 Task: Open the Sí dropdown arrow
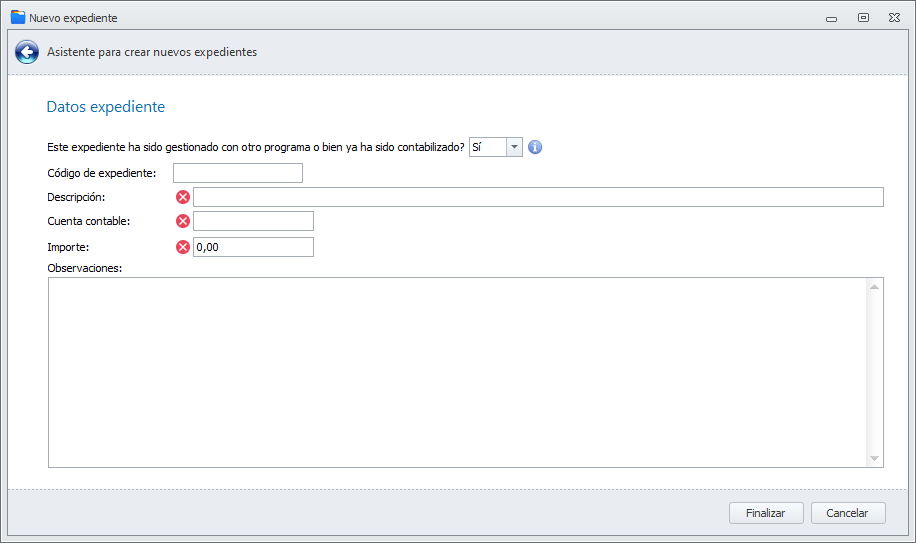pyautogui.click(x=515, y=147)
